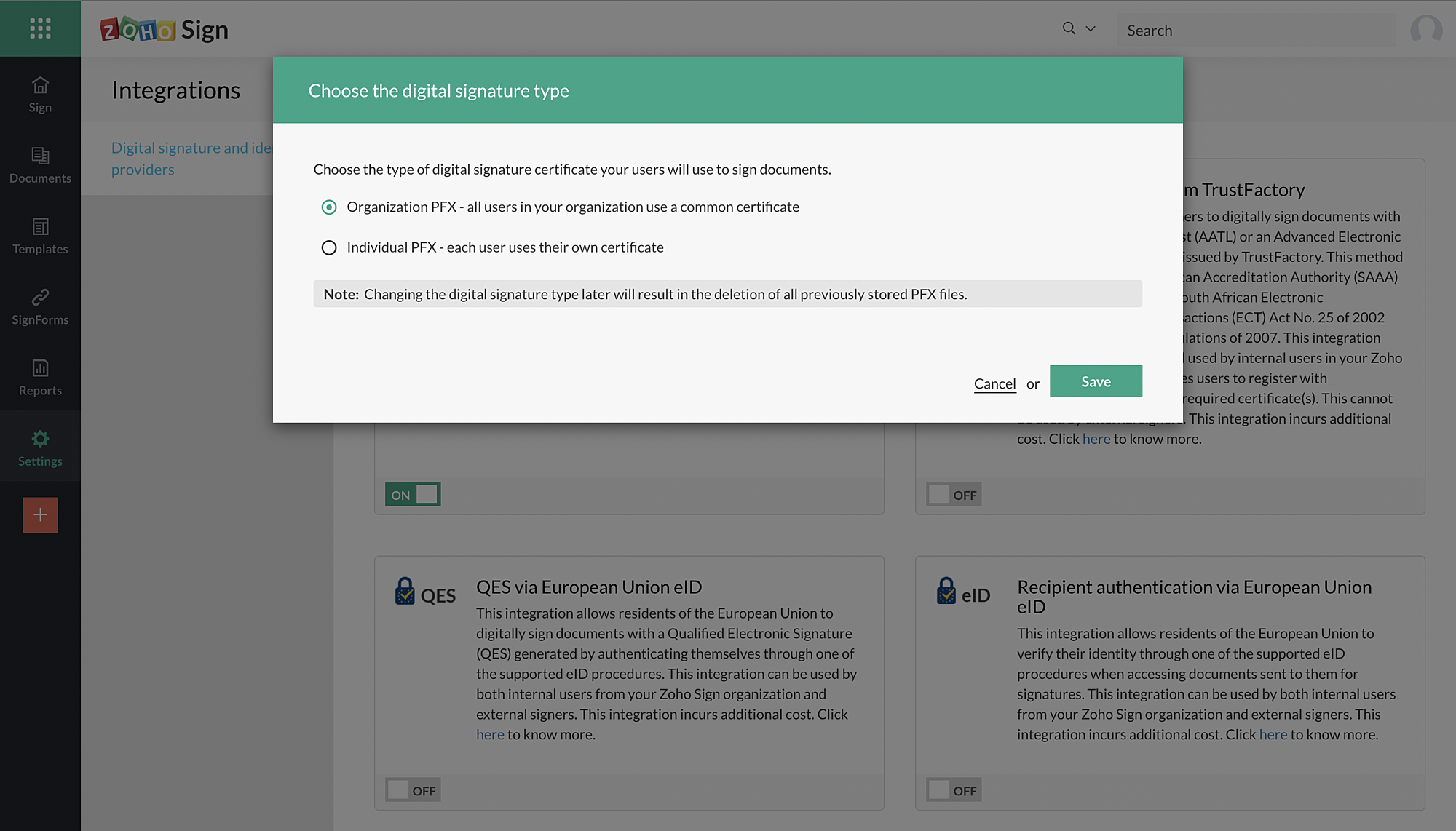Click the user profile avatar

1425,30
